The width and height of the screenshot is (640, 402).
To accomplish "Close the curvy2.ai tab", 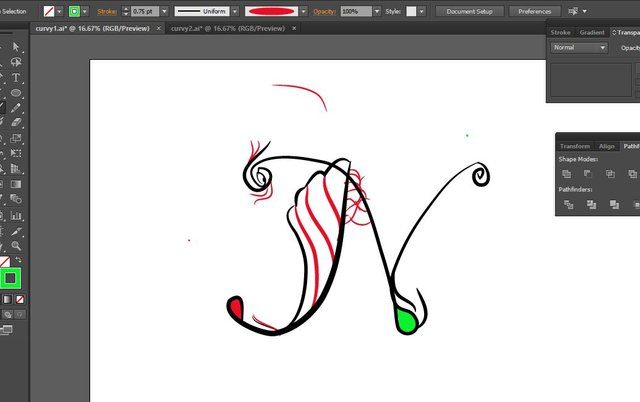I will coord(294,28).
